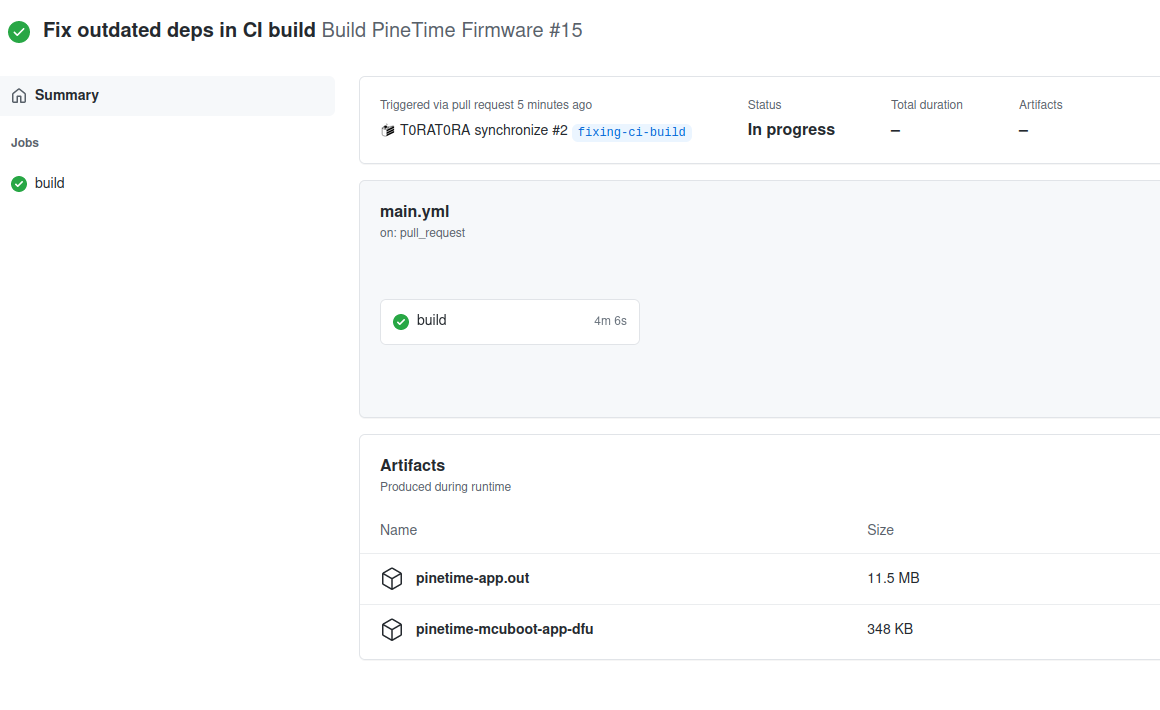Click the green success check icon beside the run title

tap(19, 32)
